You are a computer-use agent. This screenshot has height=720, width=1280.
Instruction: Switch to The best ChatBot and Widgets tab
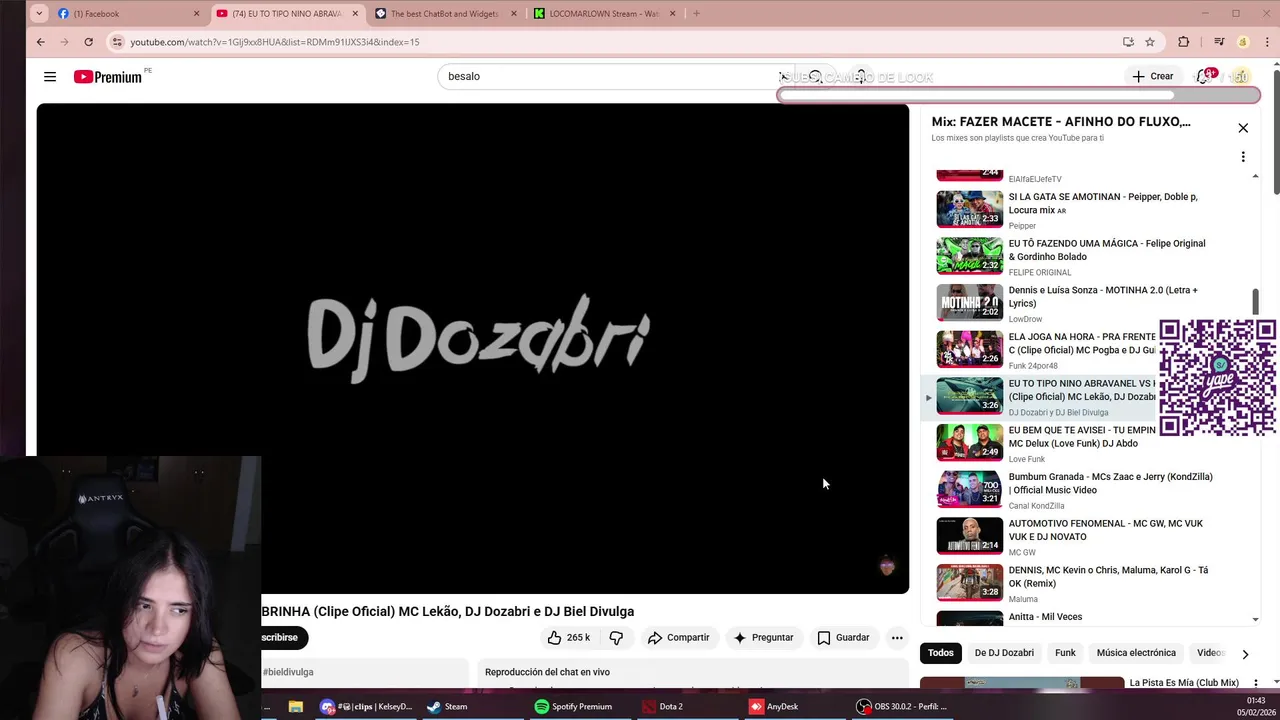pyautogui.click(x=448, y=14)
